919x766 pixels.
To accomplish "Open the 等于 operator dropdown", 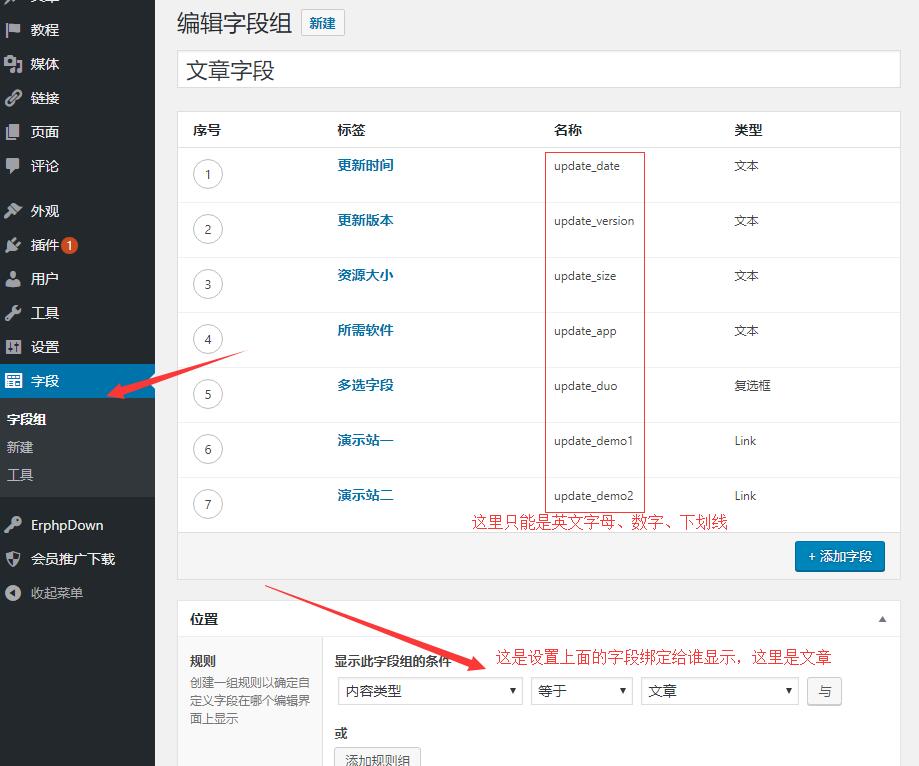I will pyautogui.click(x=582, y=691).
